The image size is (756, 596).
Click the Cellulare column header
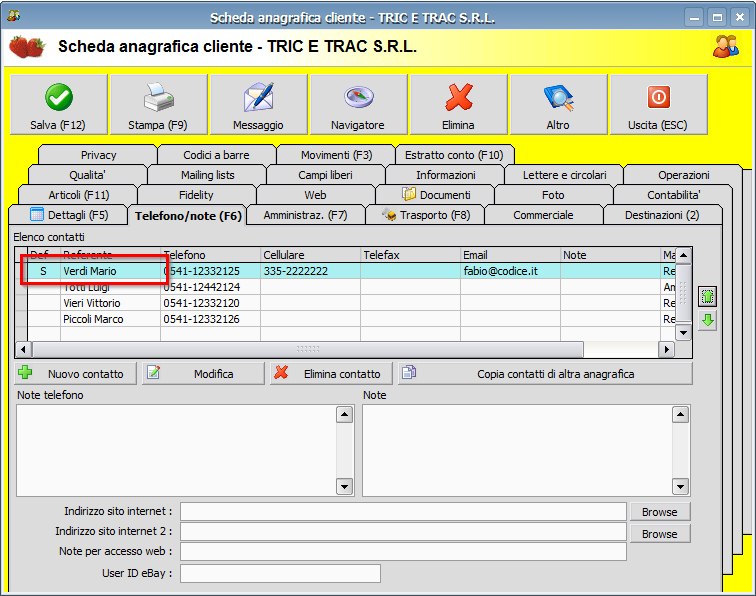(x=310, y=255)
